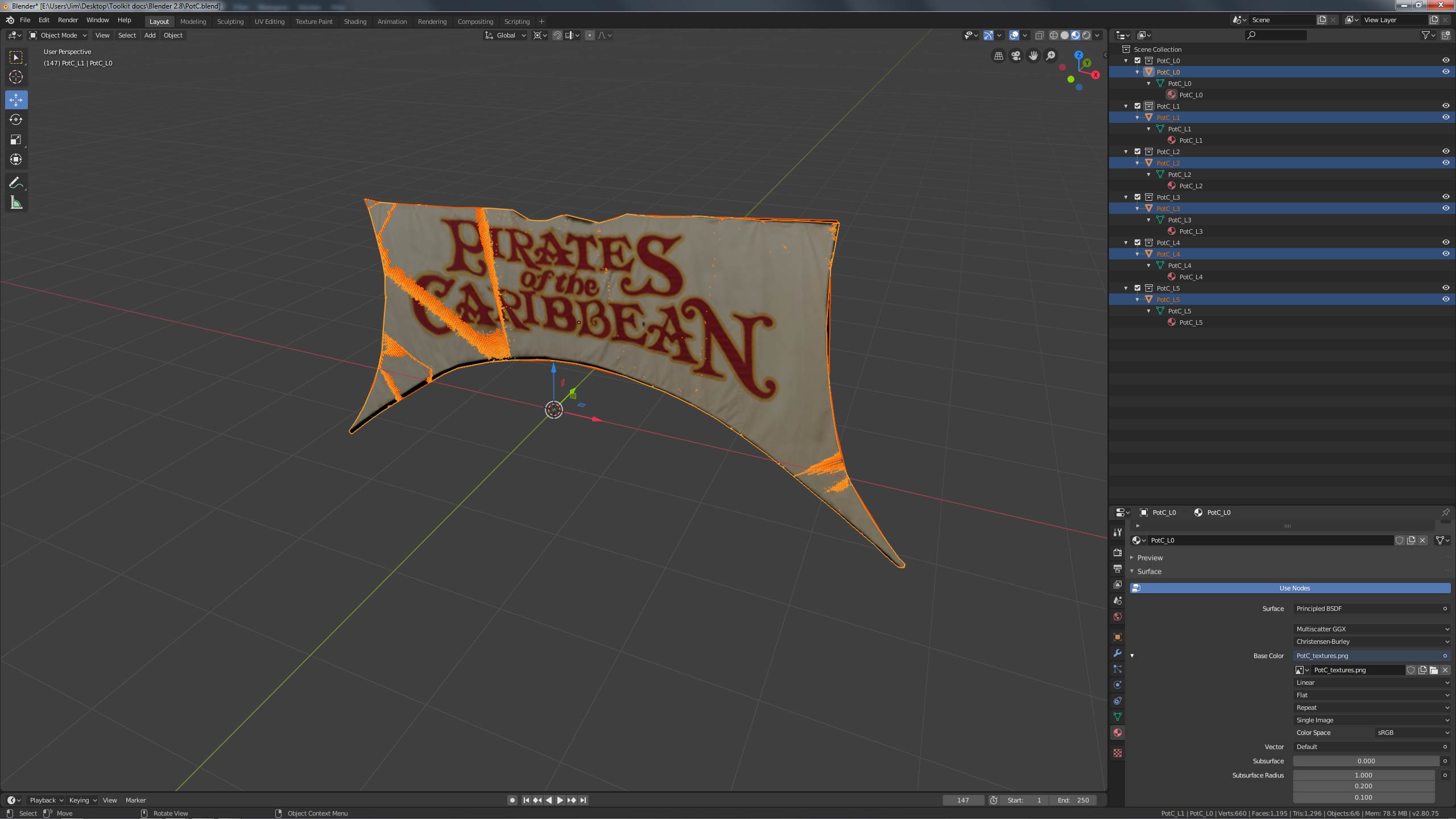Uncheck the PotC_L0 collection checkbox

pos(1137,60)
